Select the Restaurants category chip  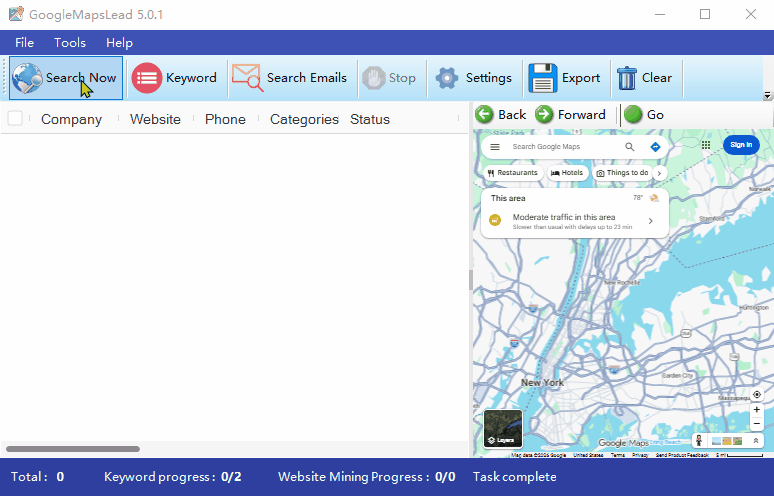(512, 173)
